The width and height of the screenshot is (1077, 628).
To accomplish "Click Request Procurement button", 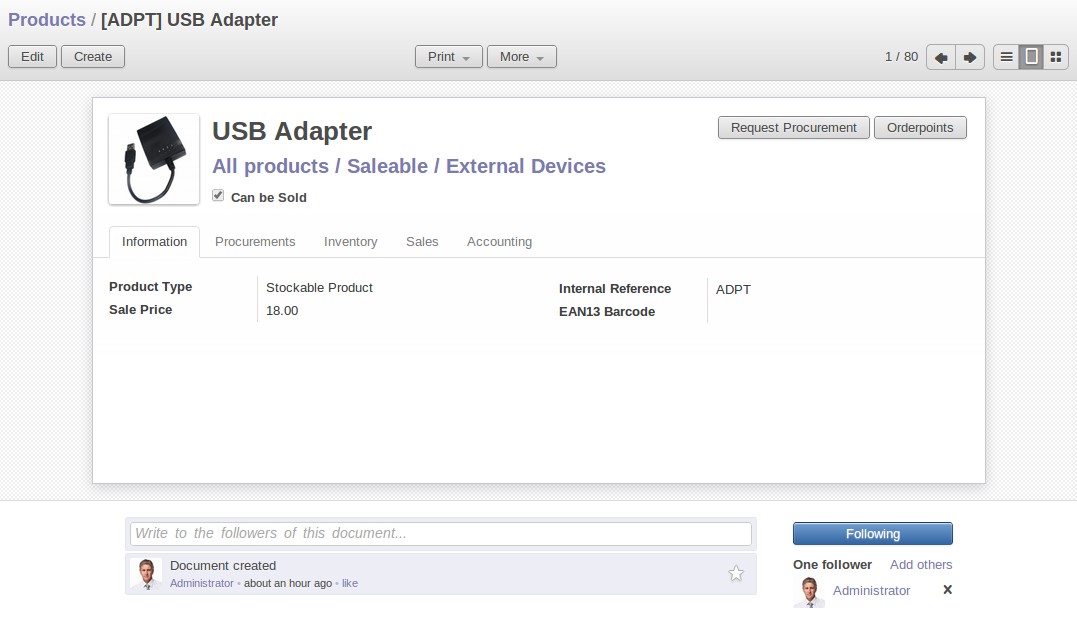I will point(793,128).
